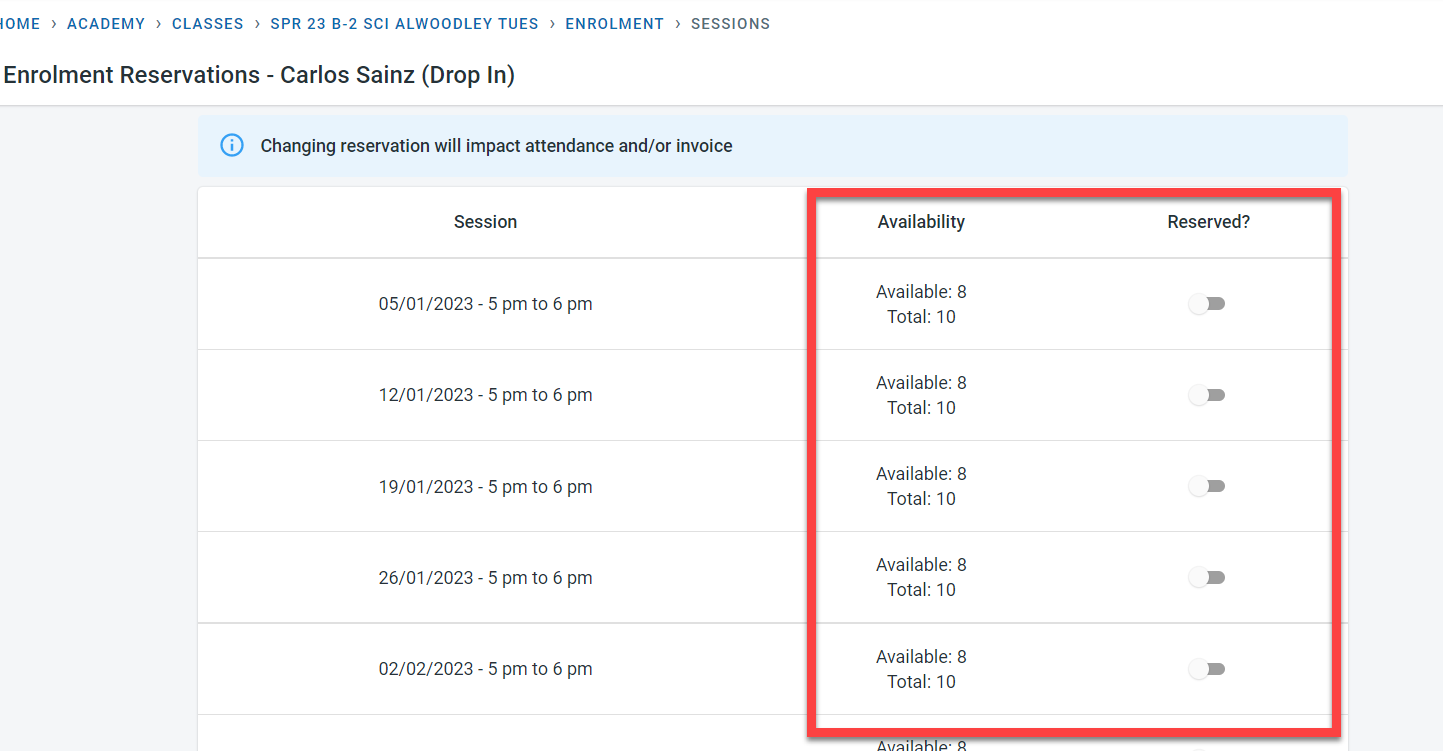Screen dimensions: 1443x751
Task: Click the Availability column header
Action: 921,222
